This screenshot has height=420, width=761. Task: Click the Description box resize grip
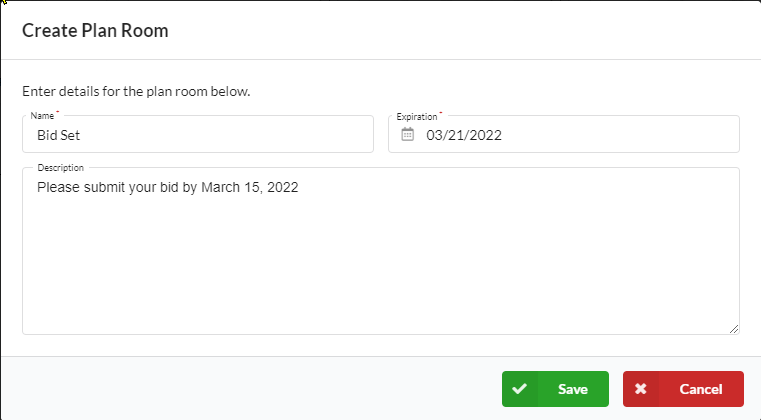(734, 329)
